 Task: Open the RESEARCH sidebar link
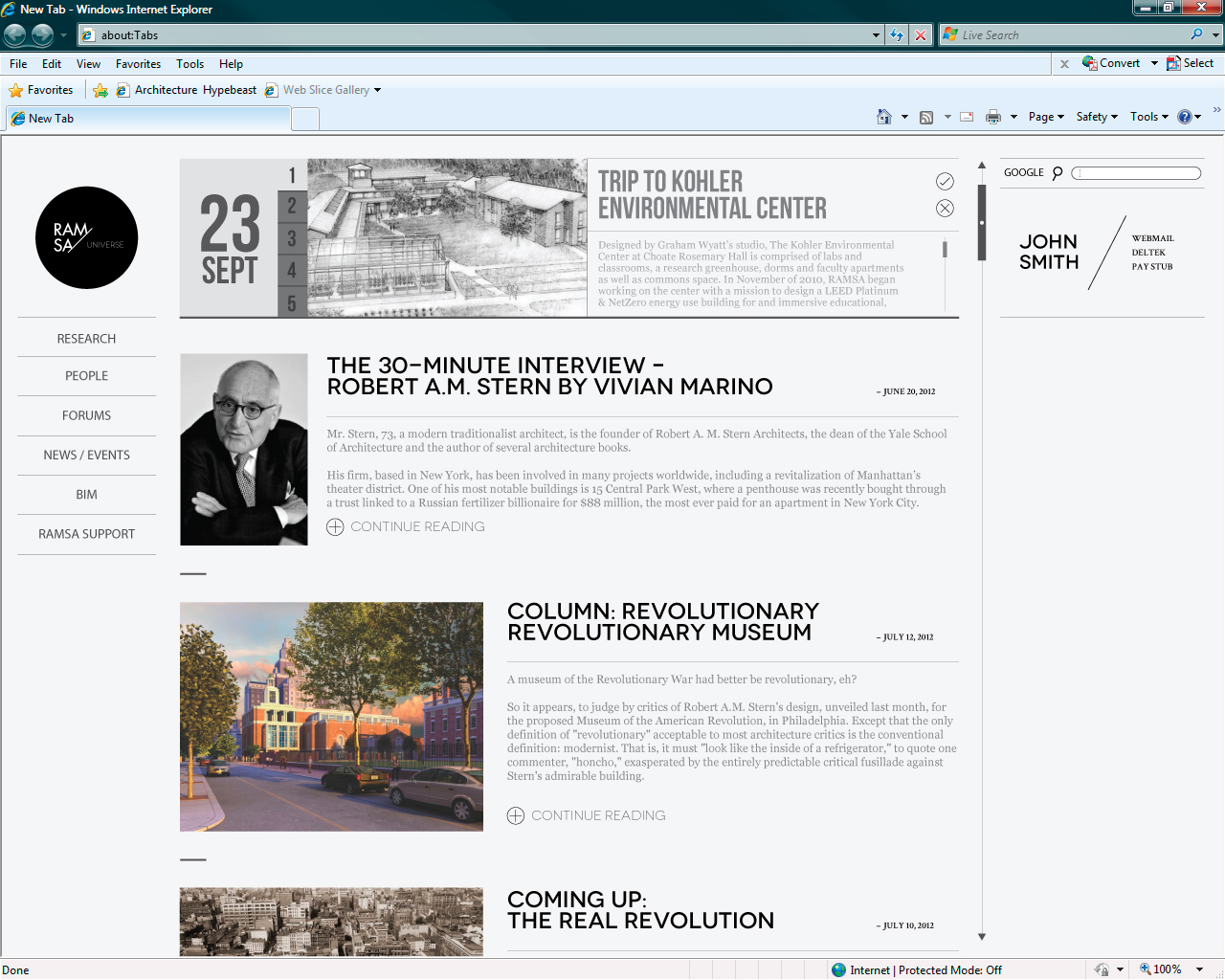pyautogui.click(x=86, y=339)
